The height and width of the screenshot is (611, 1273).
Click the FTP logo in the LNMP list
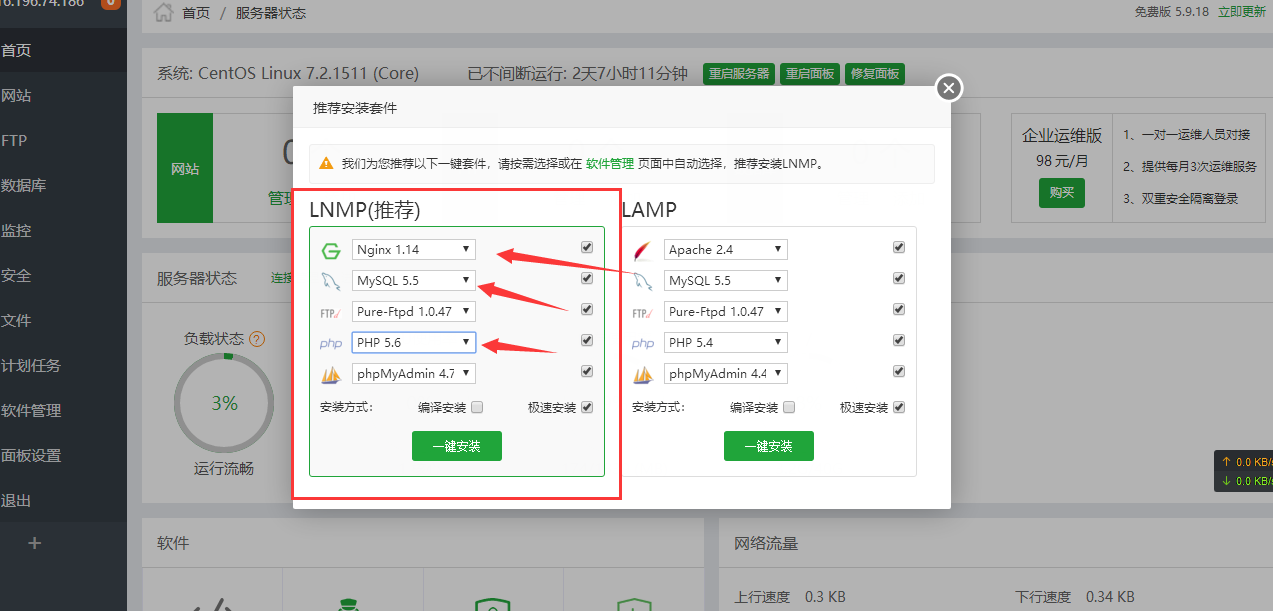[331, 312]
